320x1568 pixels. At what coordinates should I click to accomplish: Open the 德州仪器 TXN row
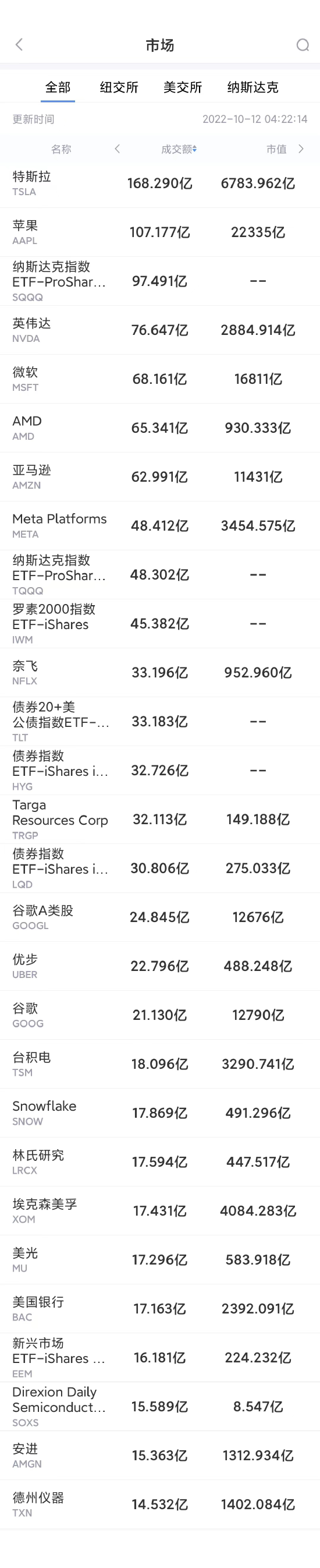click(x=160, y=1503)
